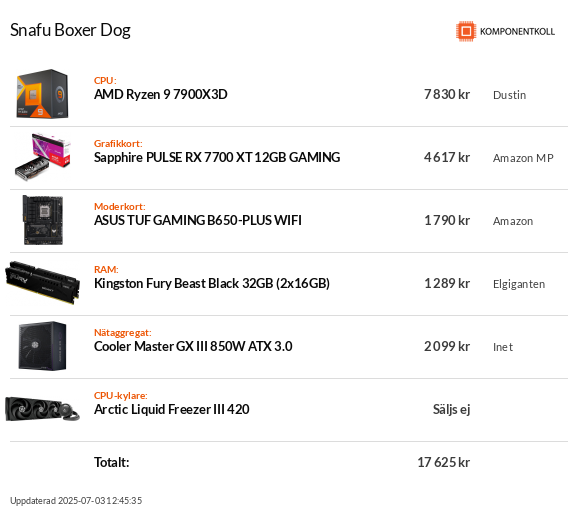Click the Snafu Boxer Dog build title
577x514 pixels.
(70, 31)
